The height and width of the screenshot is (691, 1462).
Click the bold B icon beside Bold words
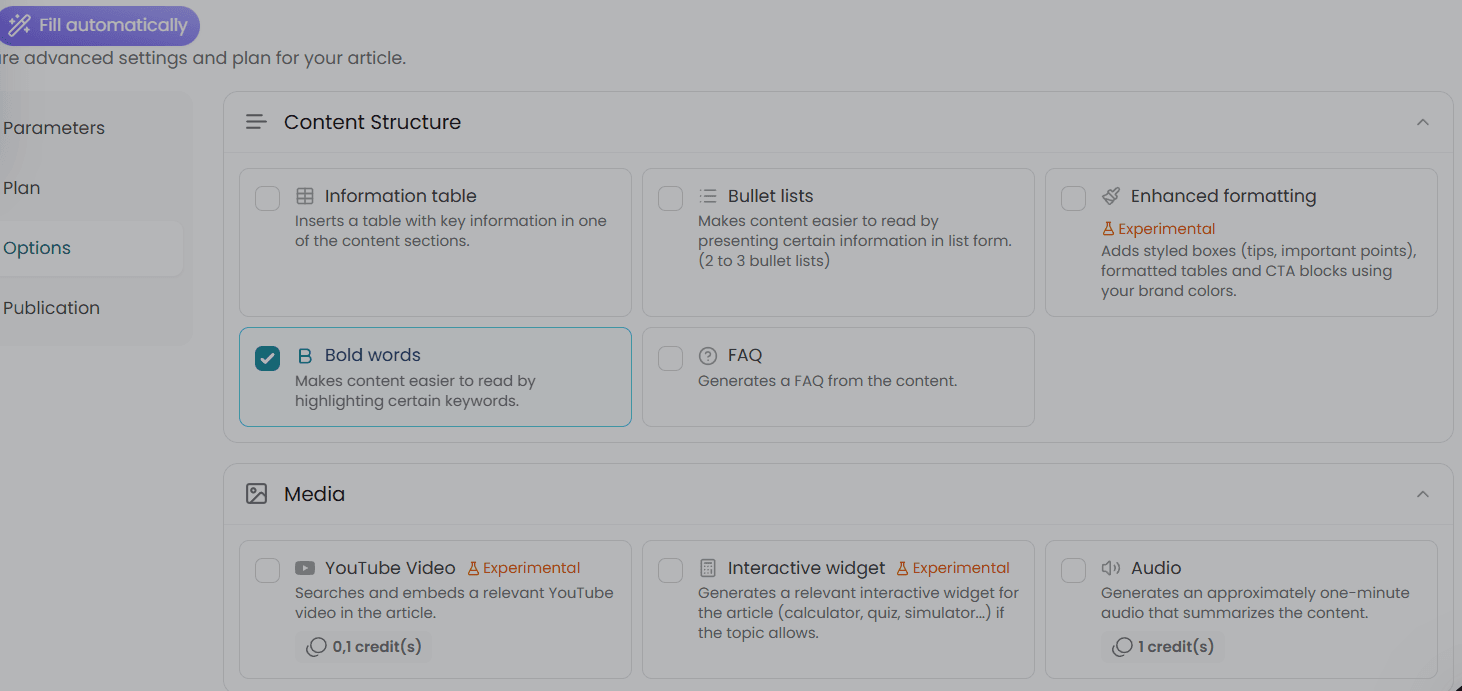click(x=304, y=355)
